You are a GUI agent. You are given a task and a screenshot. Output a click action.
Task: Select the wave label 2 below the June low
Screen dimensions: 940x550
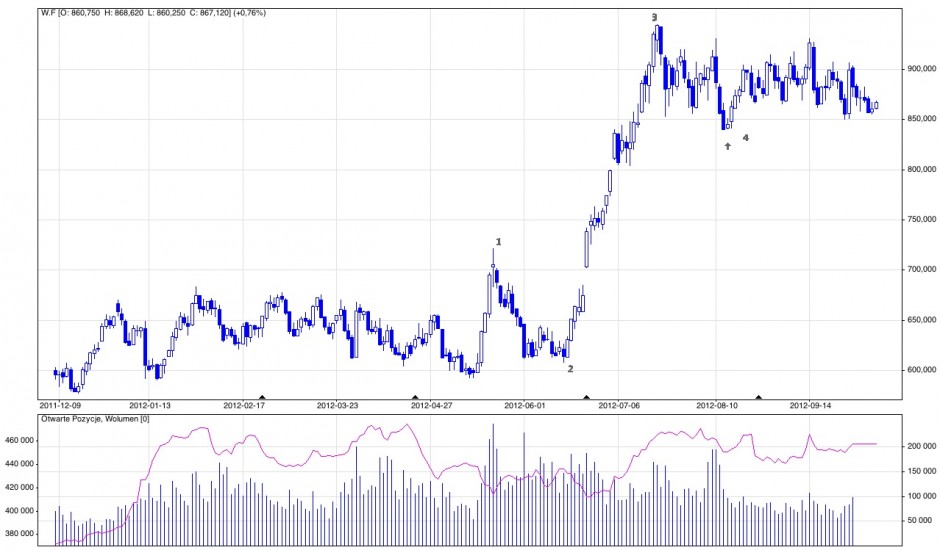point(570,368)
